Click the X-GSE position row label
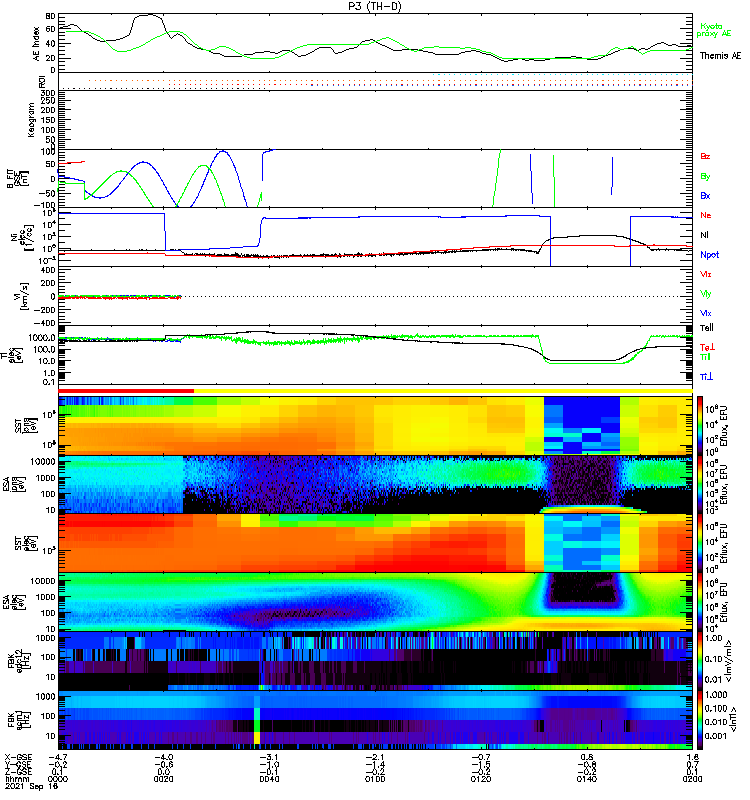750x800 pixels. point(18,758)
